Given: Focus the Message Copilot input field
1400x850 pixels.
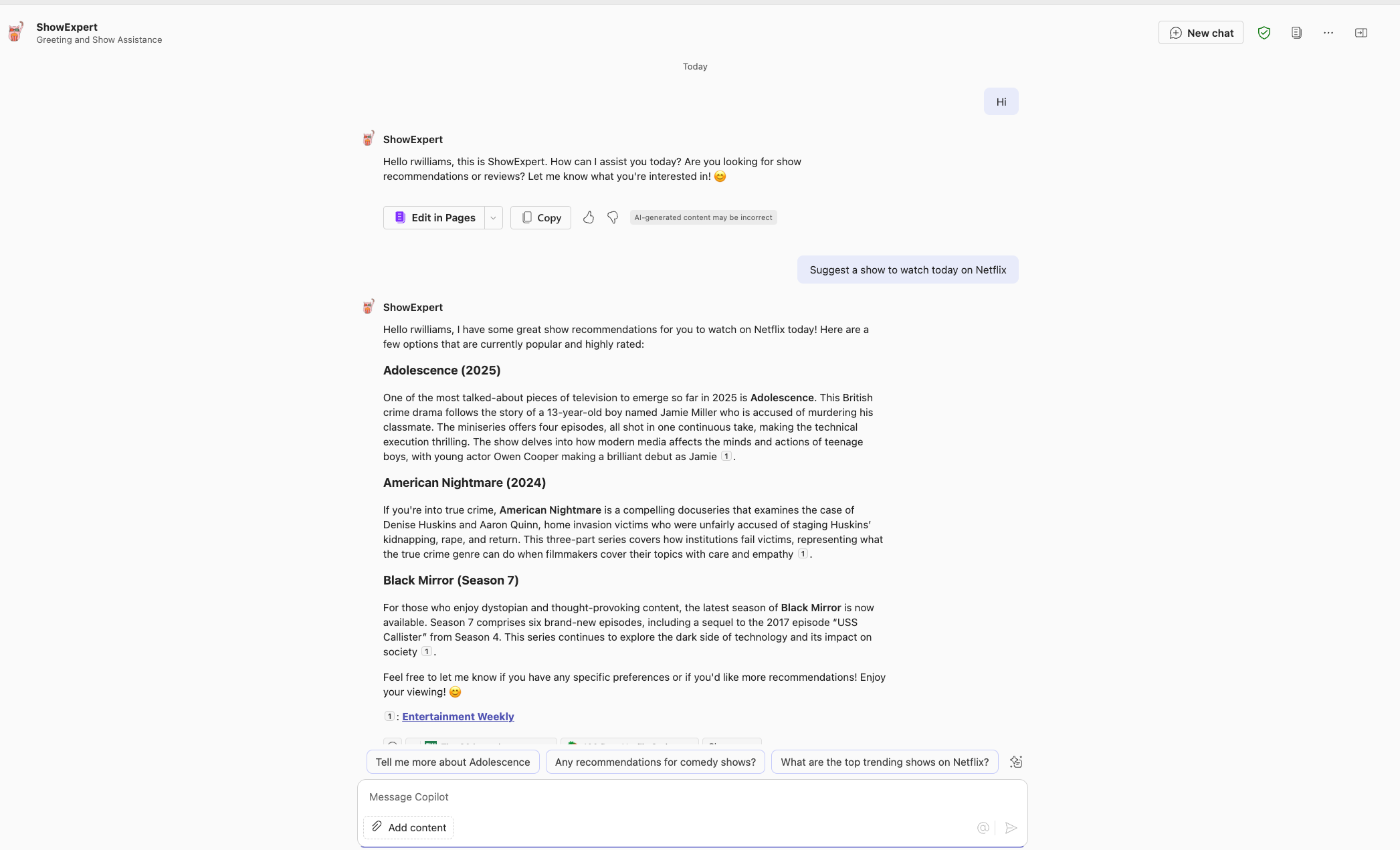Looking at the screenshot, I should 669,796.
